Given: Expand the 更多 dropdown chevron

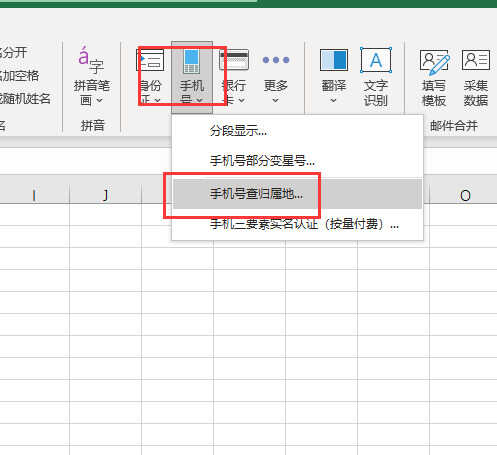Looking at the screenshot, I should [x=275, y=100].
